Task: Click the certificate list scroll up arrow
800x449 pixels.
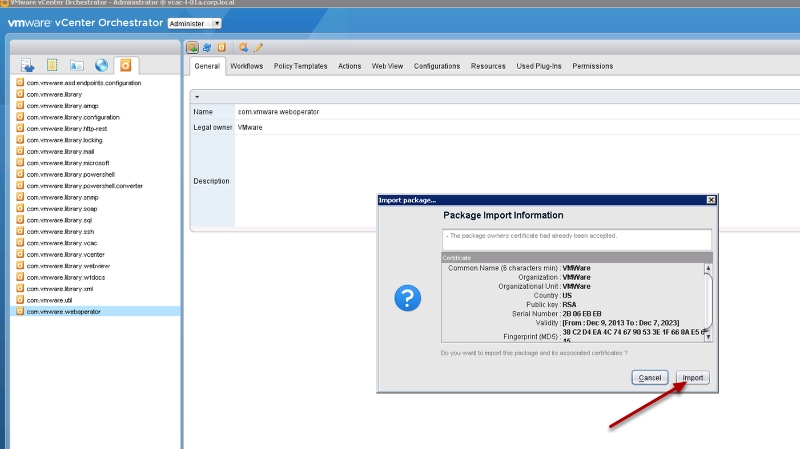Action: pyautogui.click(x=708, y=268)
